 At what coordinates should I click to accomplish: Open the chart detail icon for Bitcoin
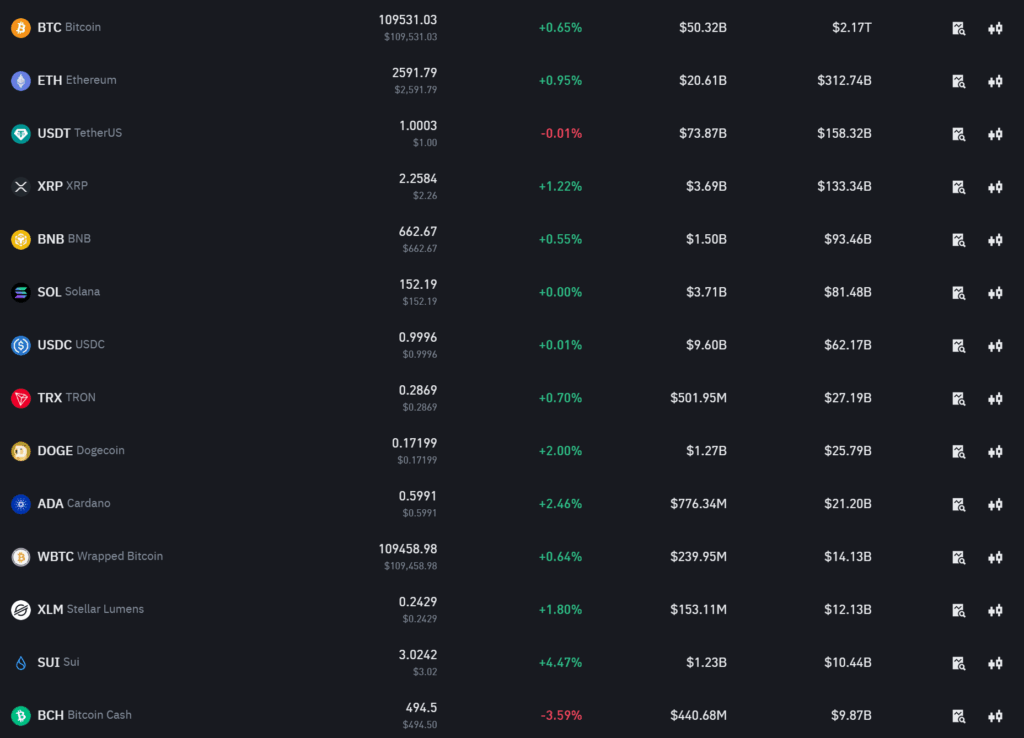[958, 28]
